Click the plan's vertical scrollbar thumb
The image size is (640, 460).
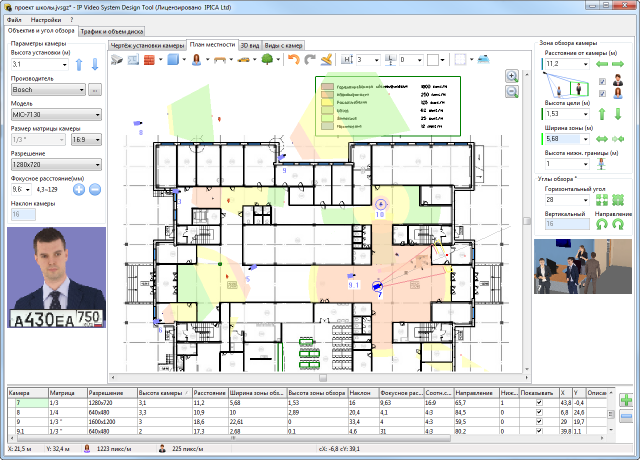(x=527, y=221)
